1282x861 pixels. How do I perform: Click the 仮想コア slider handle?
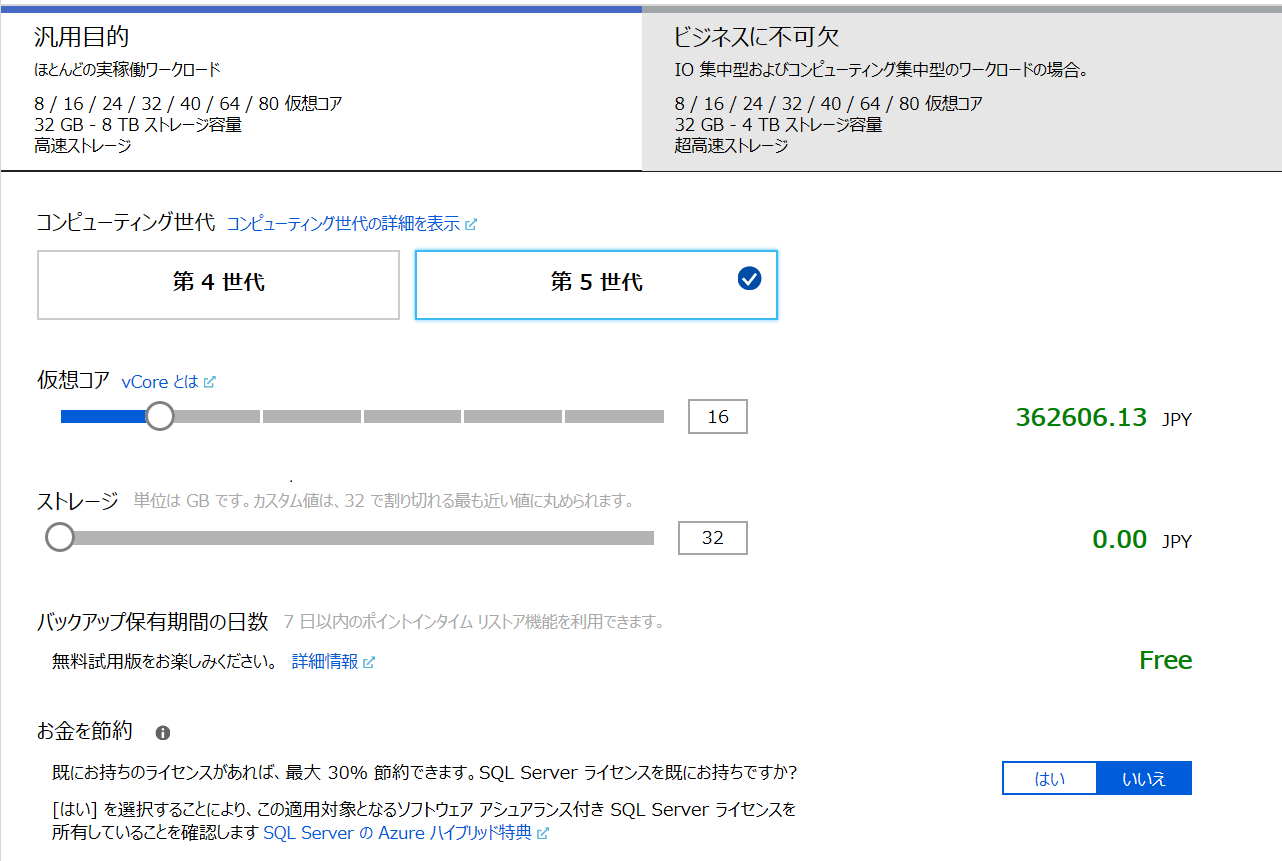160,416
